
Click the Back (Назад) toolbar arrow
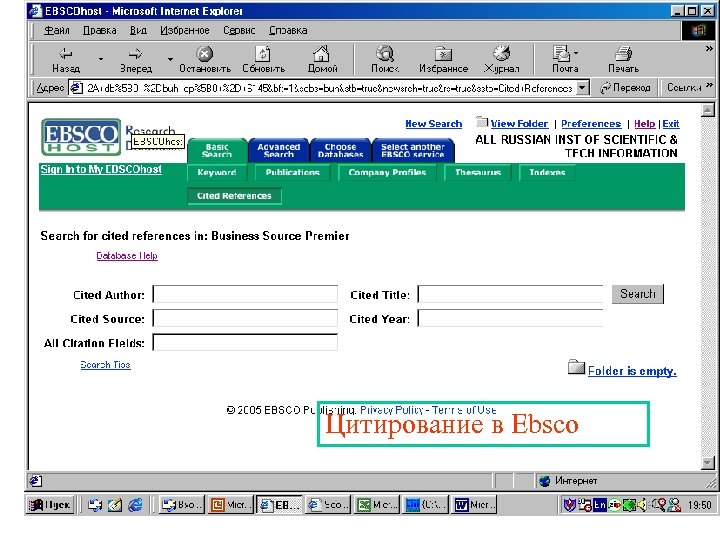click(66, 60)
